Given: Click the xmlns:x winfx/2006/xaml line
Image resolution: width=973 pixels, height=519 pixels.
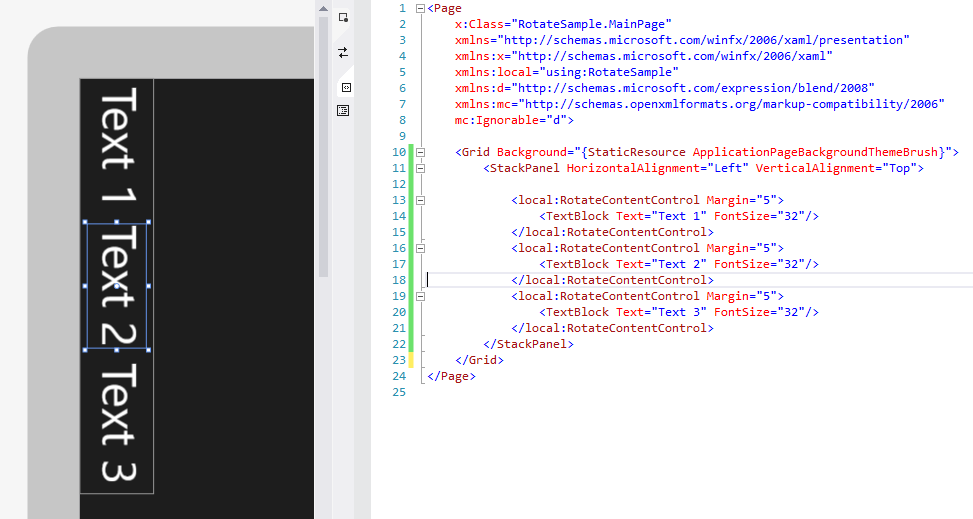Looking at the screenshot, I should 643,56.
